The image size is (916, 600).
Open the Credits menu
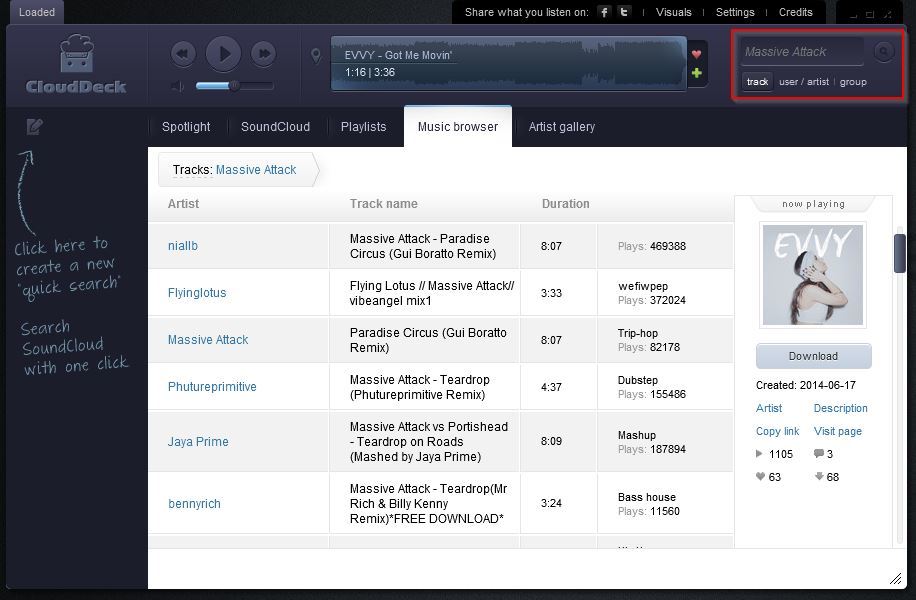coord(796,12)
